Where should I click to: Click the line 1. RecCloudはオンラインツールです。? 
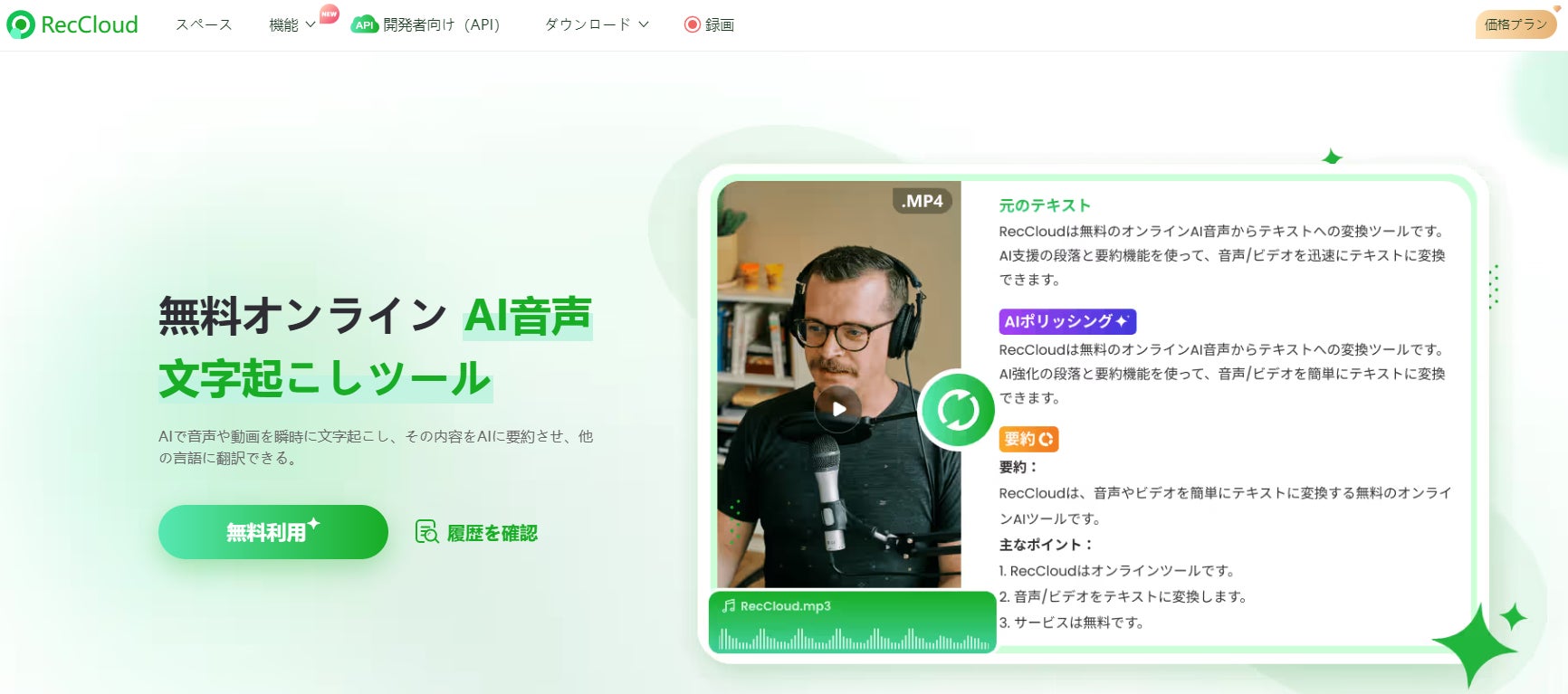(x=1116, y=571)
